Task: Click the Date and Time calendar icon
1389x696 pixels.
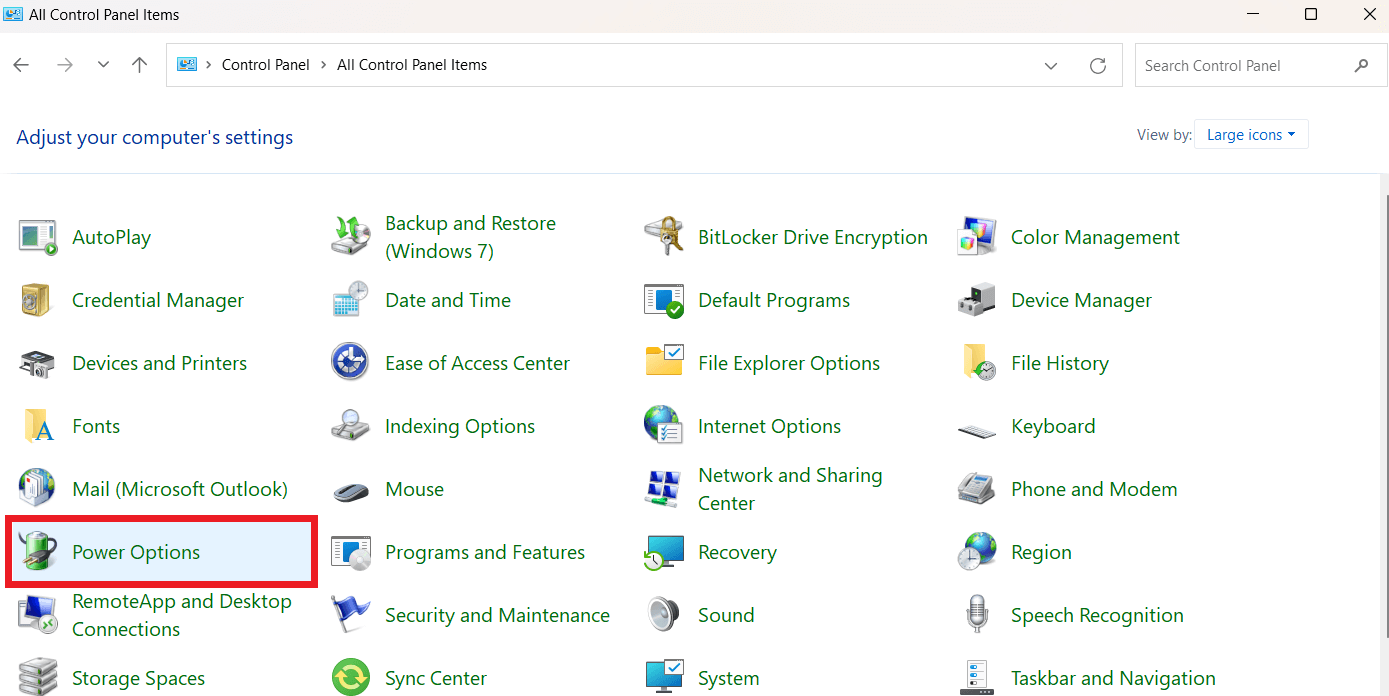Action: pos(351,300)
